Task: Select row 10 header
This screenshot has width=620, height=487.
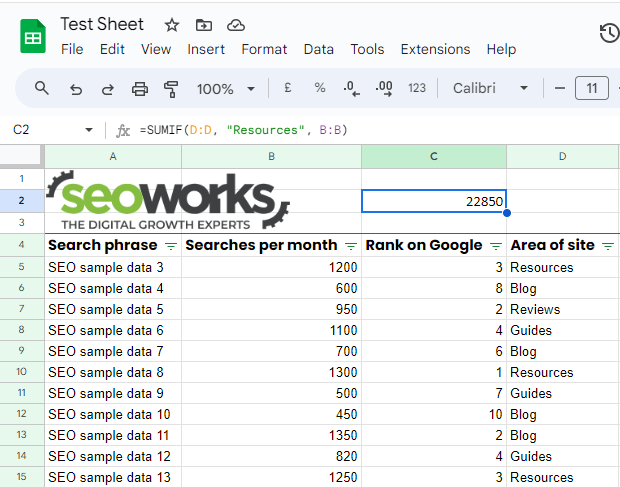Action: coord(22,372)
